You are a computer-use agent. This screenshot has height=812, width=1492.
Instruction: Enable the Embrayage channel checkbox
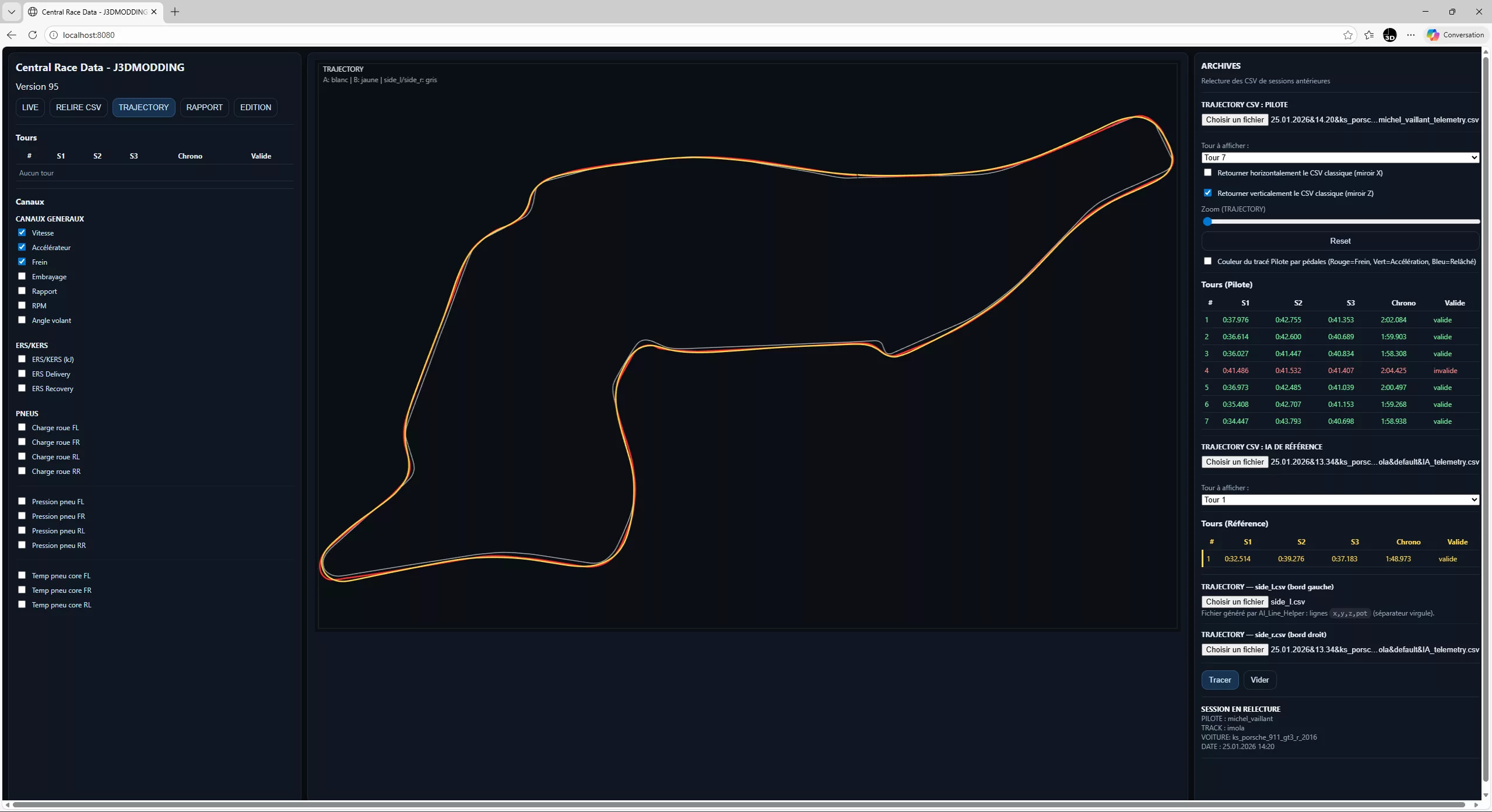(x=22, y=276)
